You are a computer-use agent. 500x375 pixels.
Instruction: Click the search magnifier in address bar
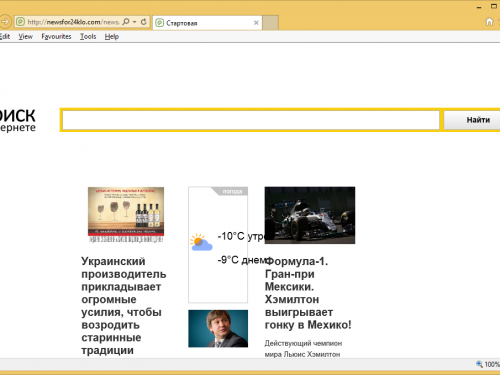126,22
